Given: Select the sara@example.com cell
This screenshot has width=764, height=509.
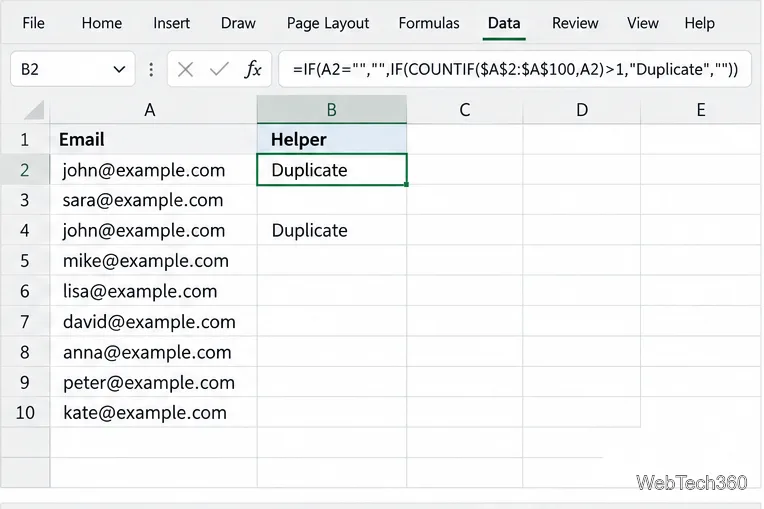Looking at the screenshot, I should coord(153,200).
